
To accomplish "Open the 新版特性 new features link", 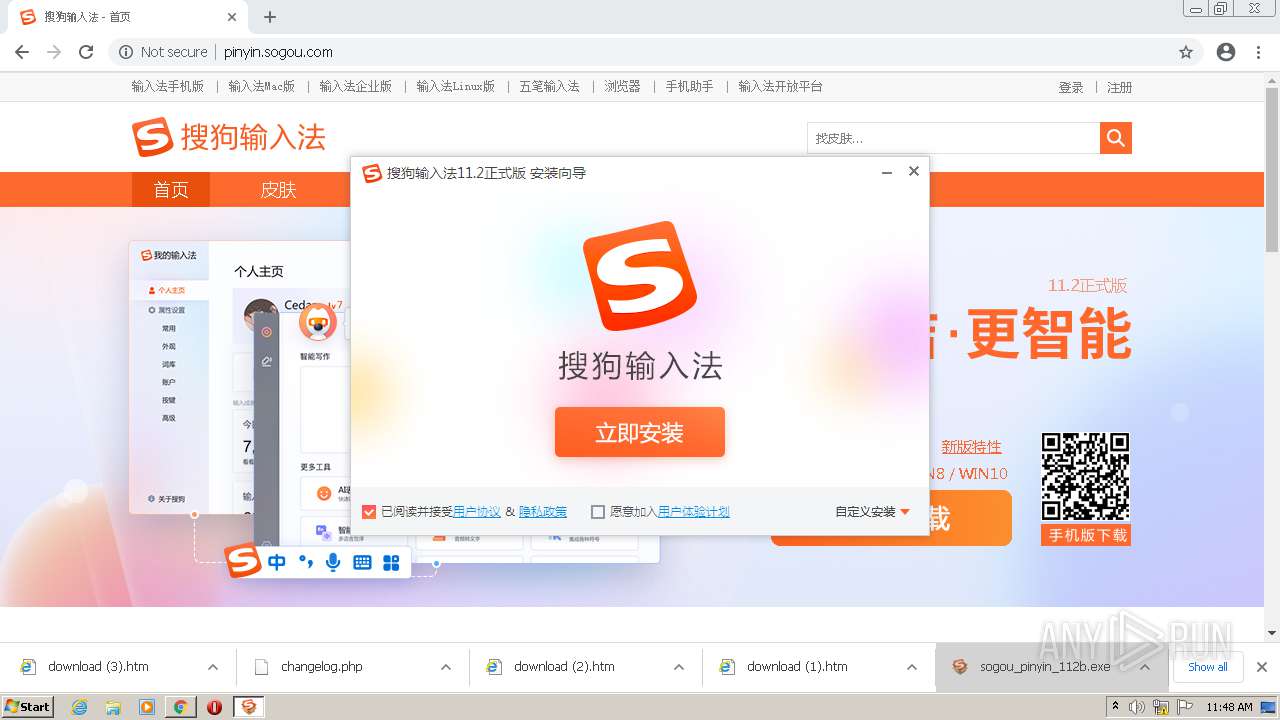I will pyautogui.click(x=971, y=447).
